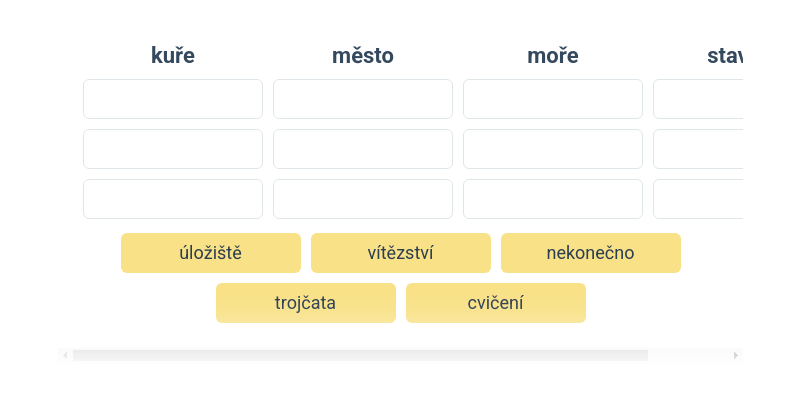Click the úložiště word tile
The height and width of the screenshot is (400, 800).
(x=210, y=253)
